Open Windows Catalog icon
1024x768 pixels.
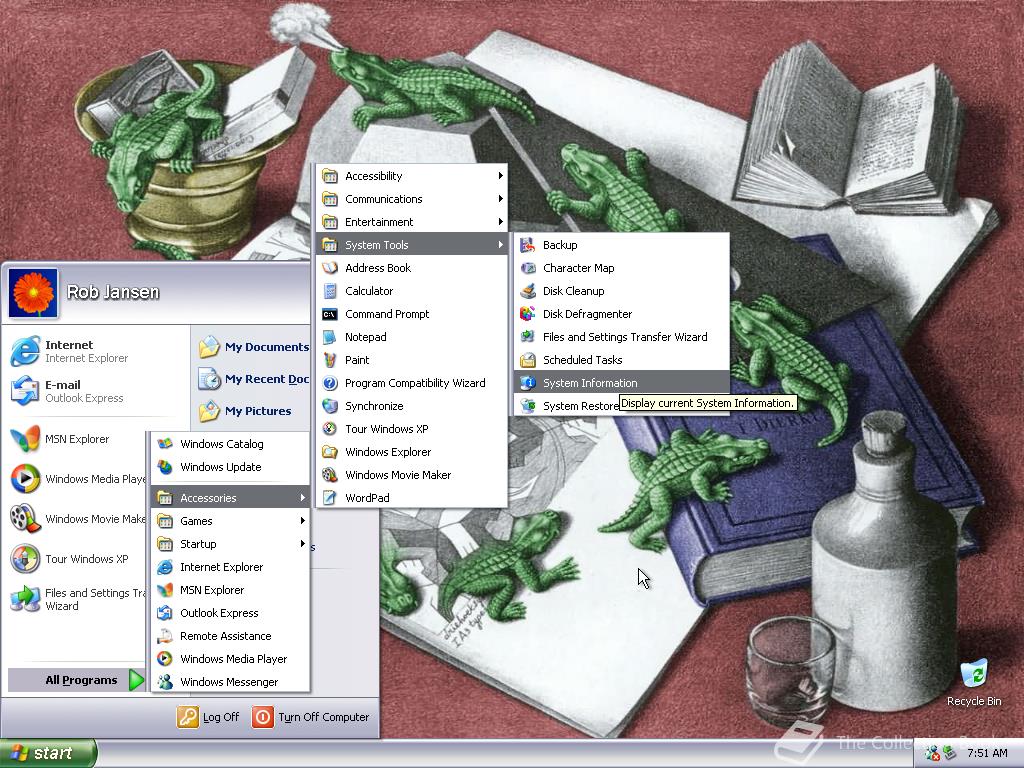pos(165,443)
